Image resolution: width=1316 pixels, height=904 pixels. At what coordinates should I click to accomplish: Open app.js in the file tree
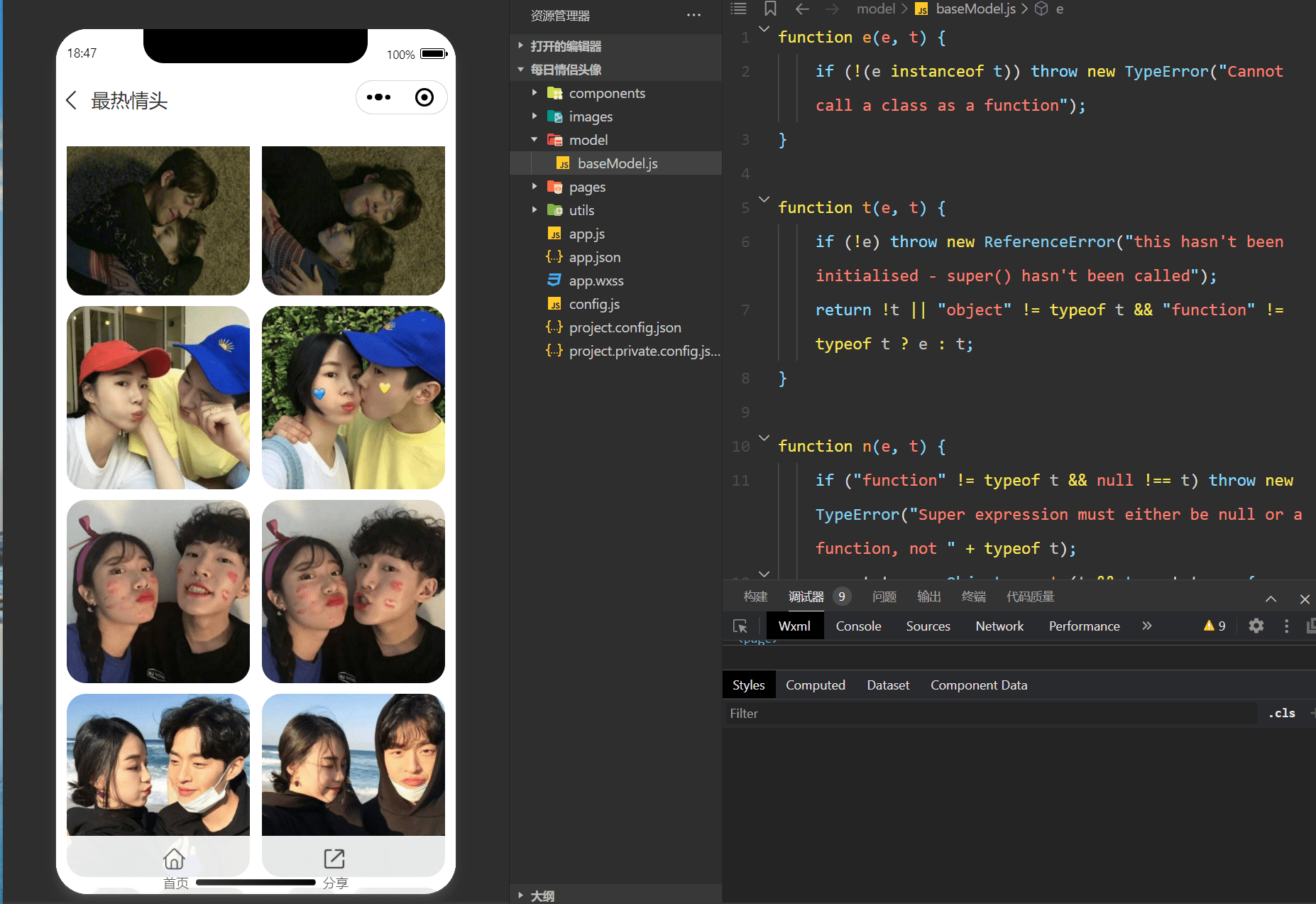pyautogui.click(x=586, y=234)
